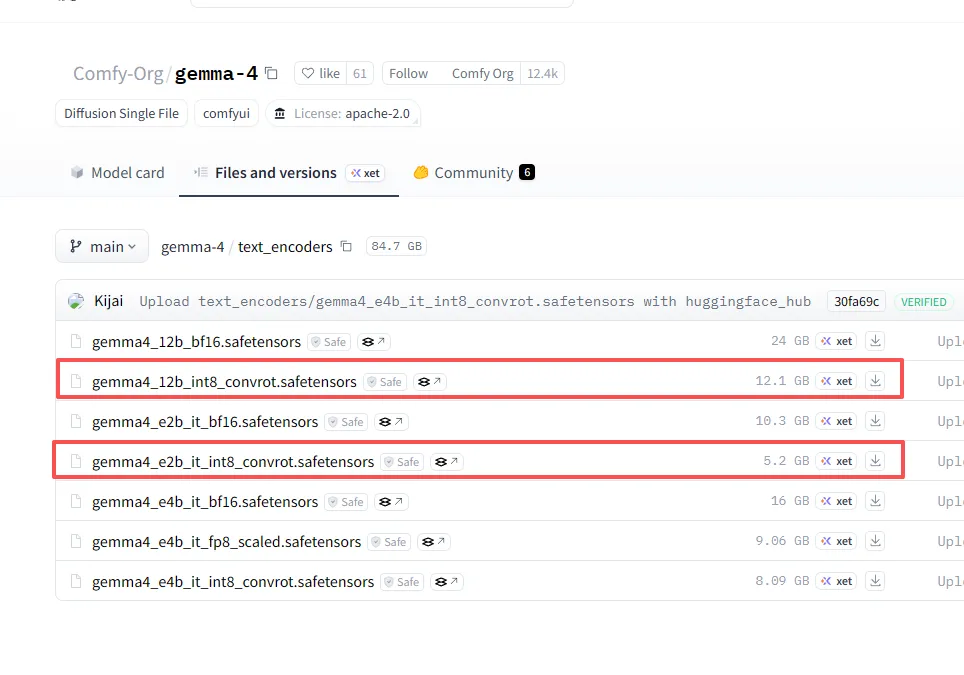Open gemma4_e2b_it_int8_convrot.safetensors file
Screen dimensions: 964x675
[233, 462]
